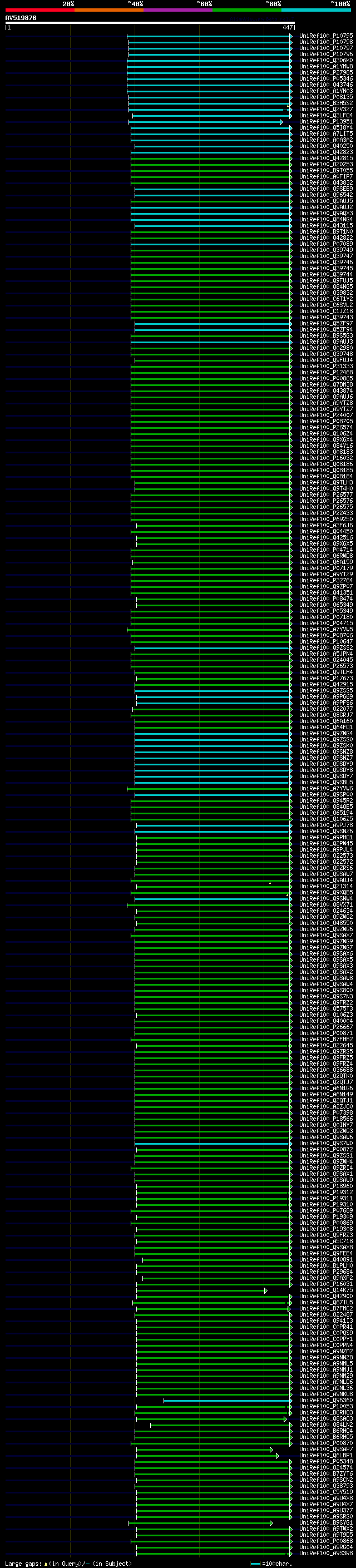Open hit UniRef100_Q40250
The height and width of the screenshot is (1568, 356).
326,146
